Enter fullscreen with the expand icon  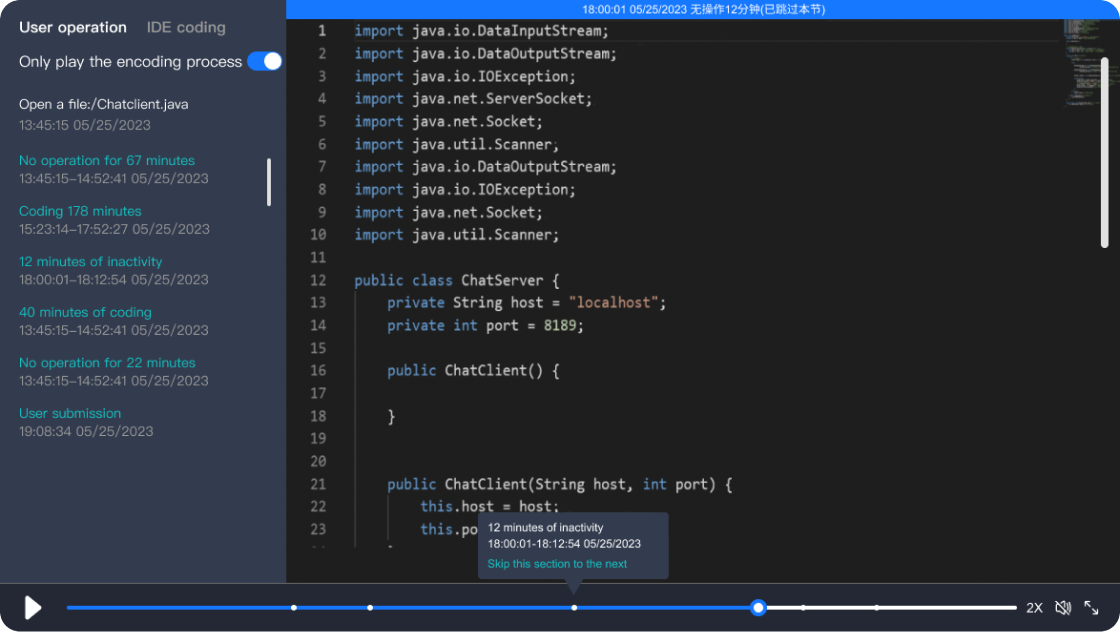click(x=1092, y=607)
